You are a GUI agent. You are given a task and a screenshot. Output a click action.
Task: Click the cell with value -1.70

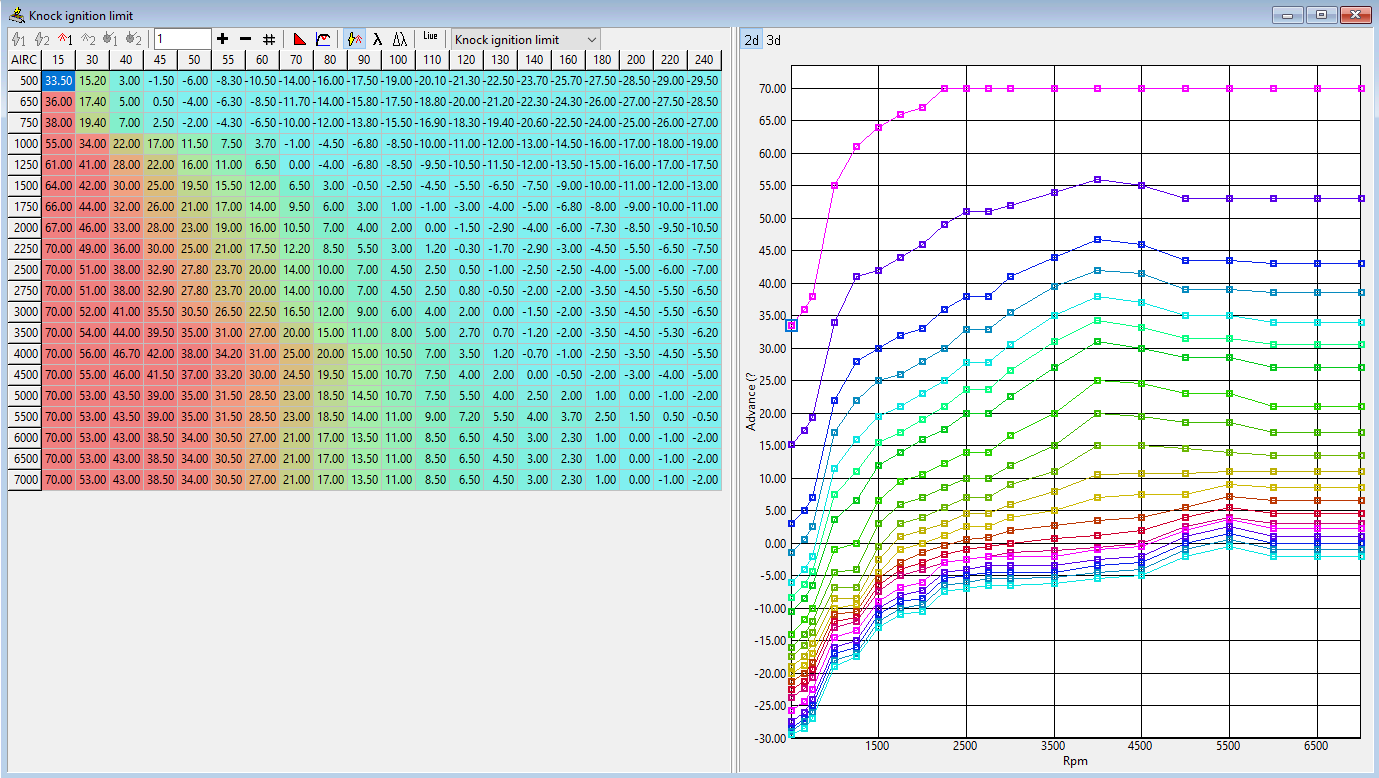pyautogui.click(x=500, y=248)
